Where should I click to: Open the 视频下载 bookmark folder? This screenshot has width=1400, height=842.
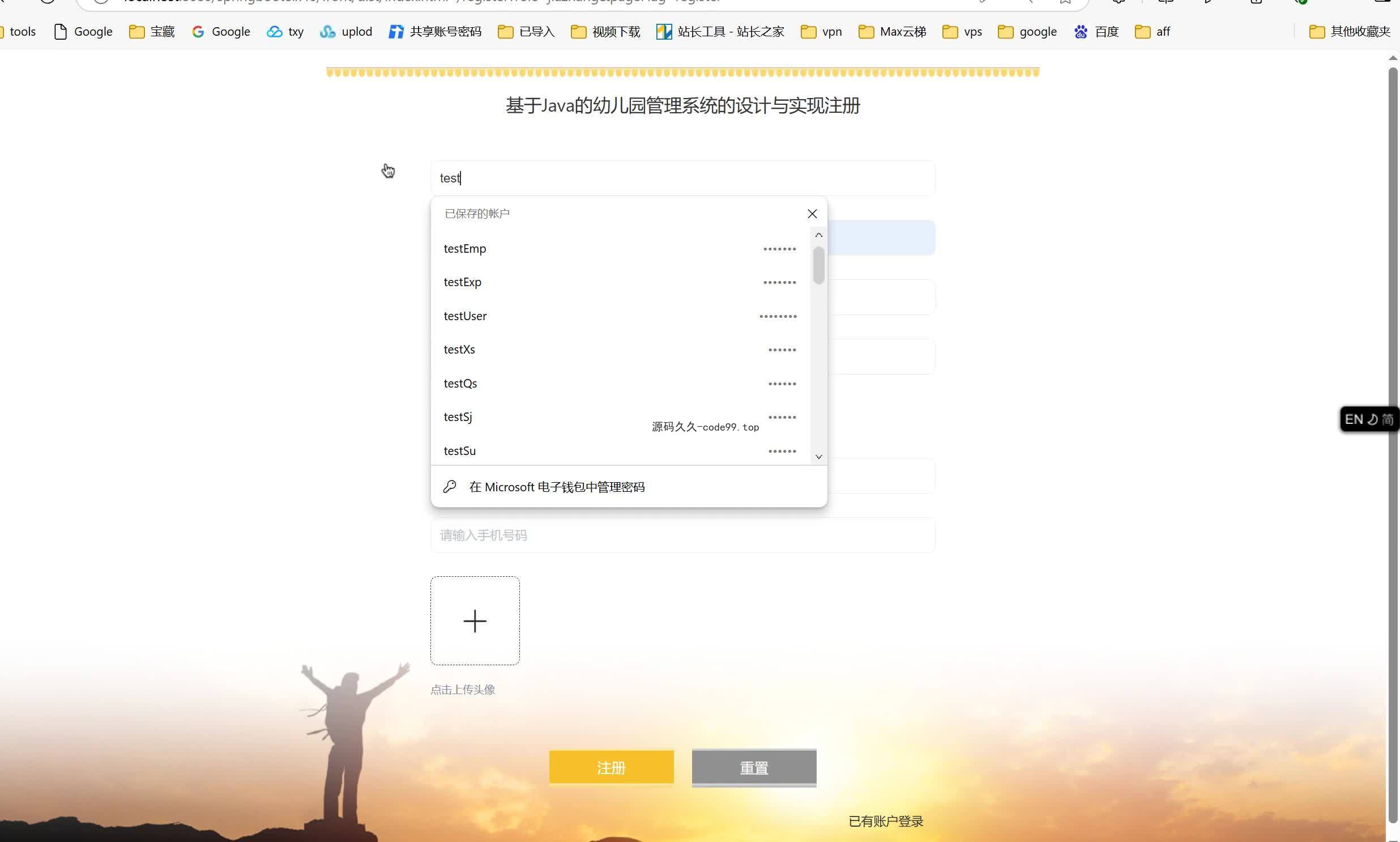(605, 32)
